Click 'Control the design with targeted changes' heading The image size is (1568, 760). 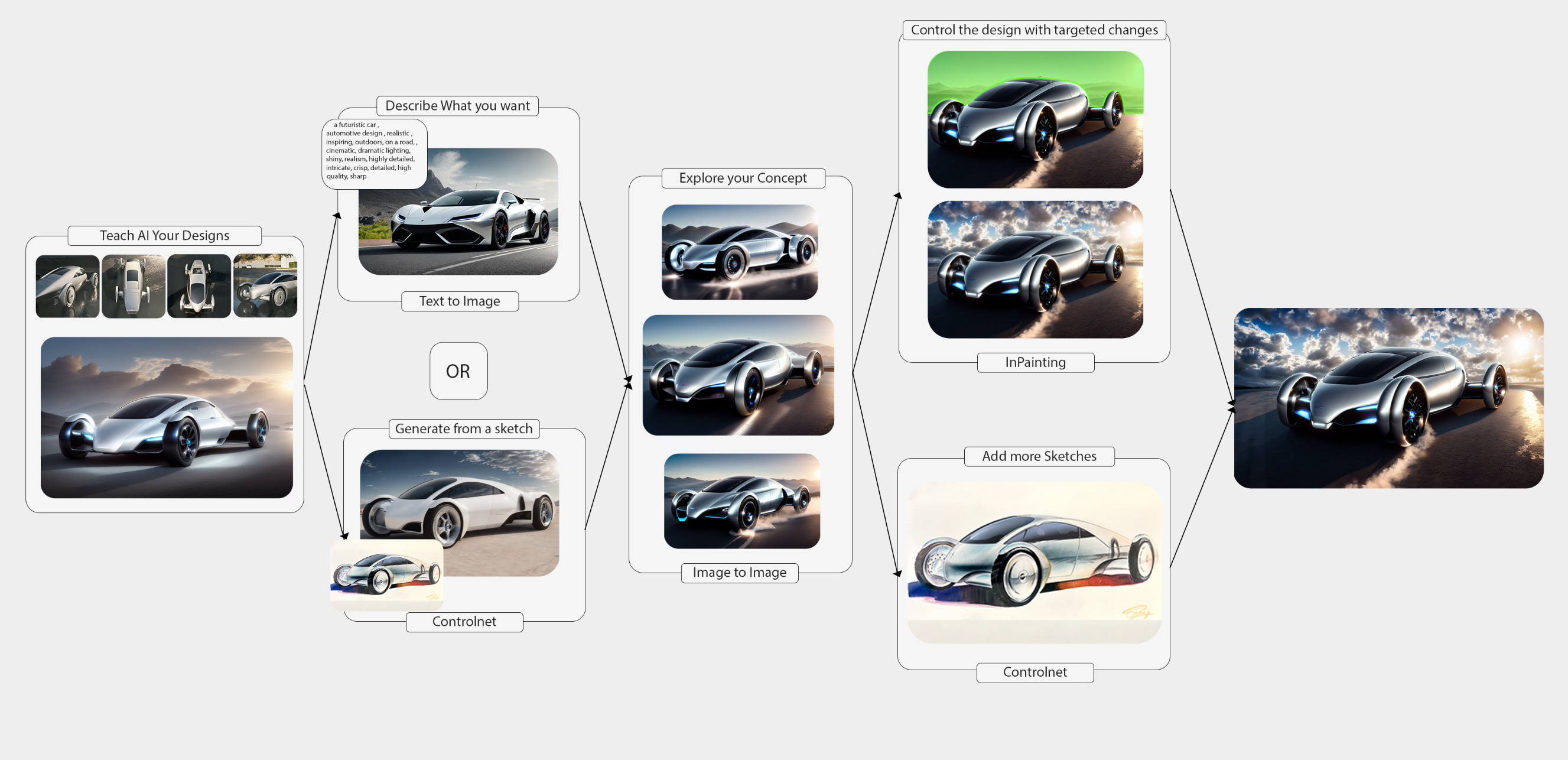[x=1033, y=30]
